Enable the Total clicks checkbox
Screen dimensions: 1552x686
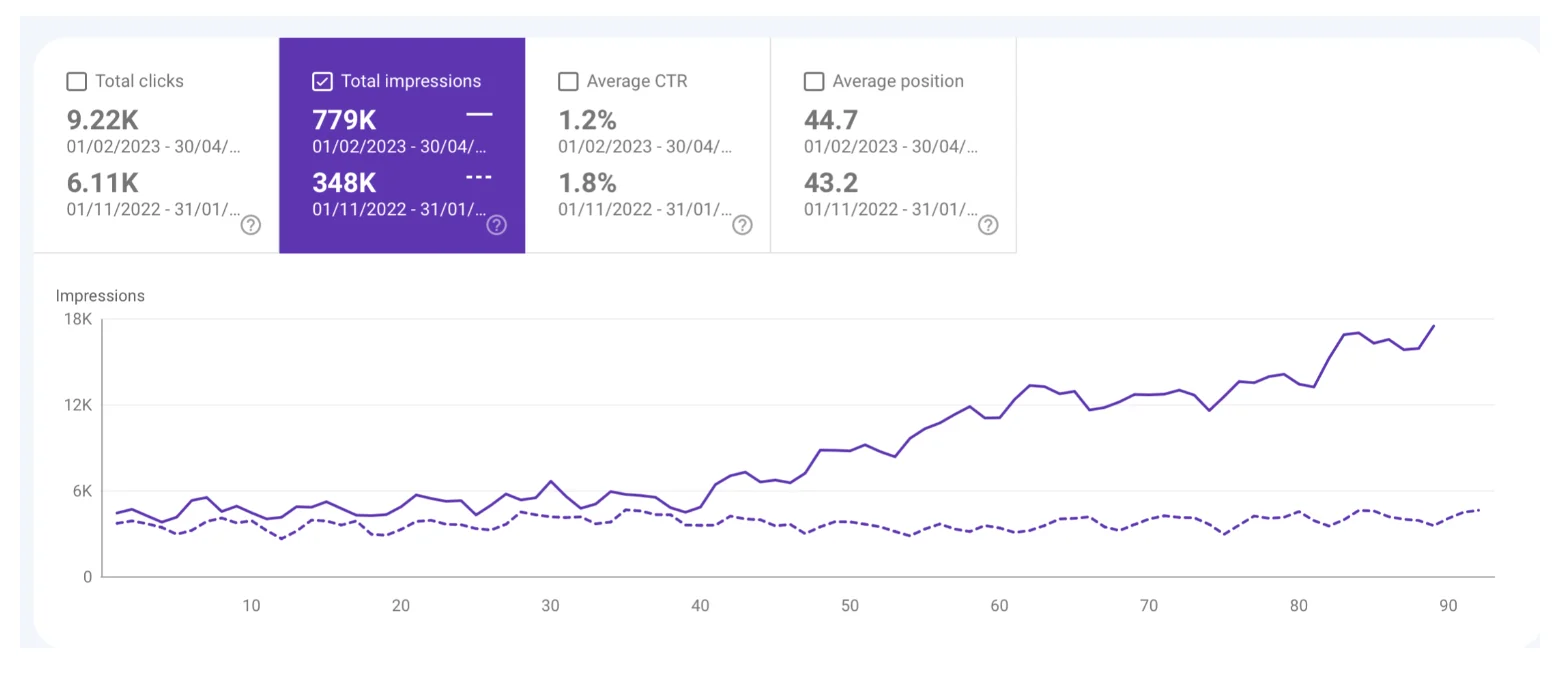(x=77, y=81)
